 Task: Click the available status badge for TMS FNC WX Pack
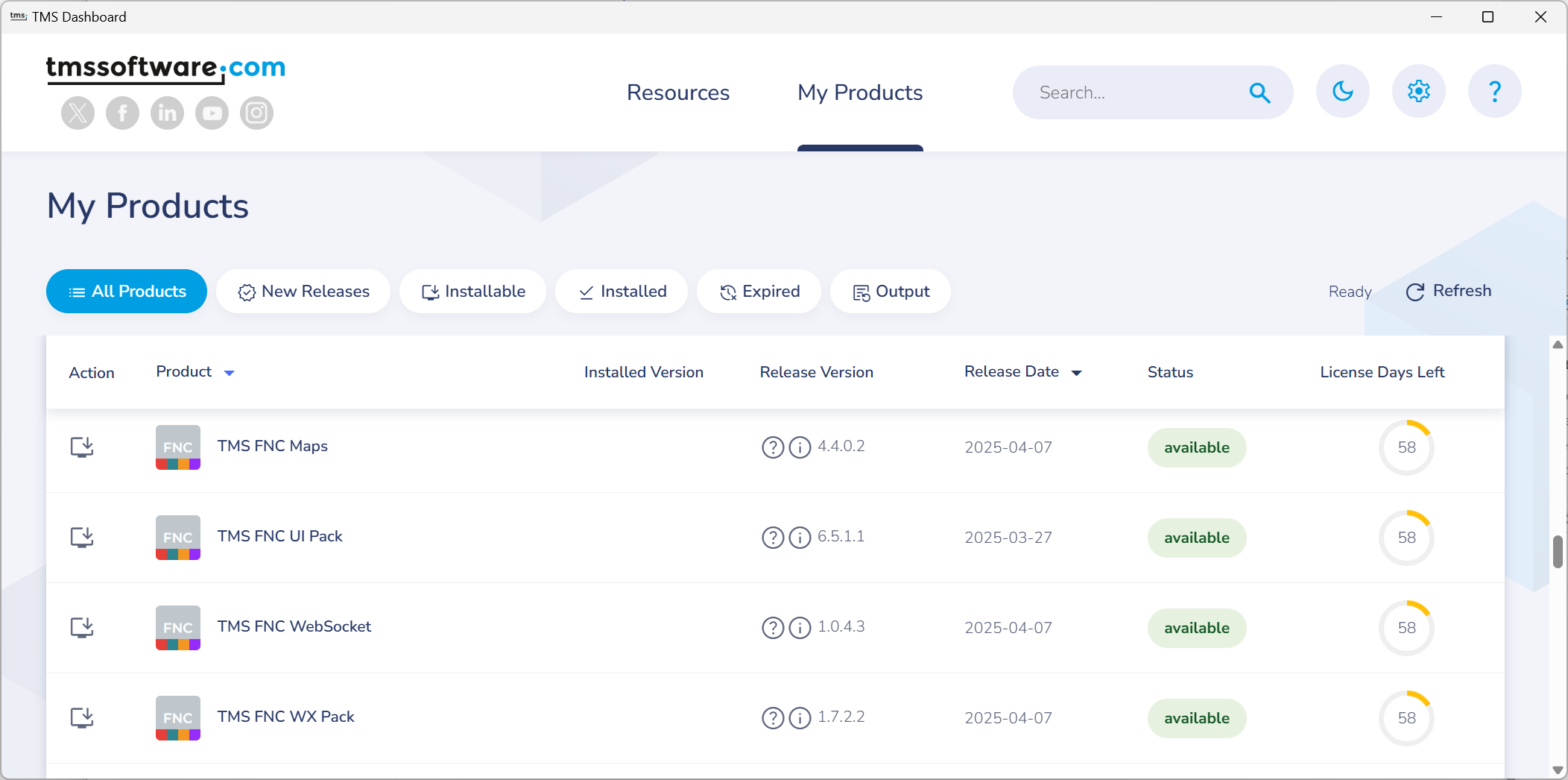(1197, 718)
